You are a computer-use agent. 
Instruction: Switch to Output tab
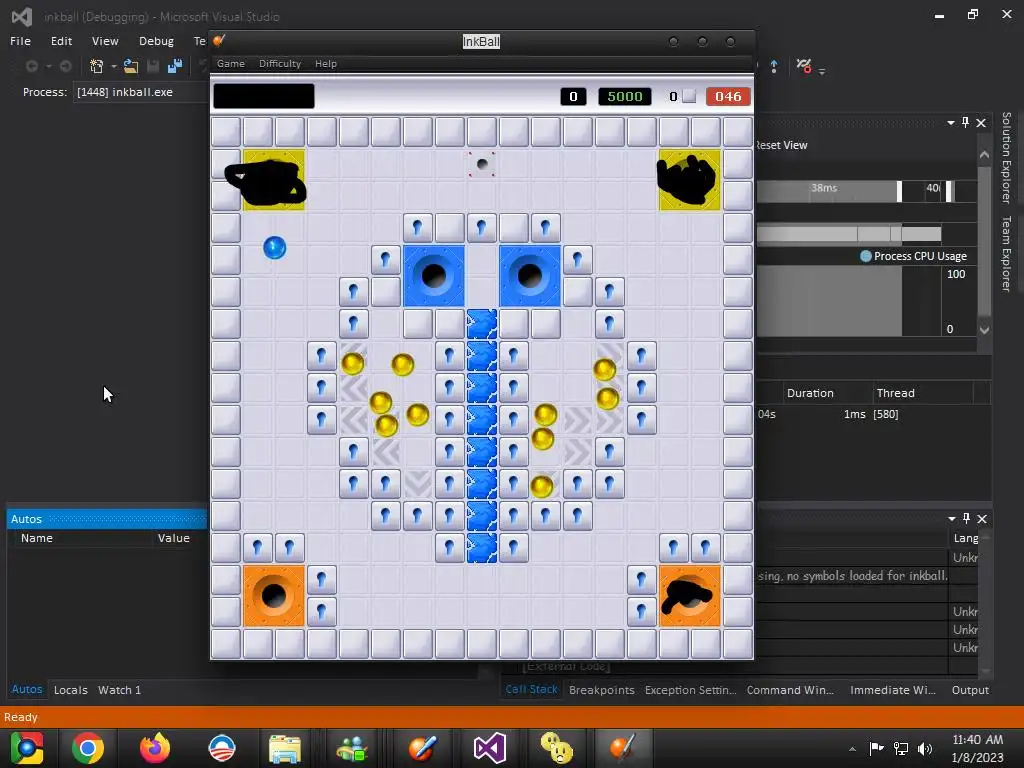coord(970,690)
